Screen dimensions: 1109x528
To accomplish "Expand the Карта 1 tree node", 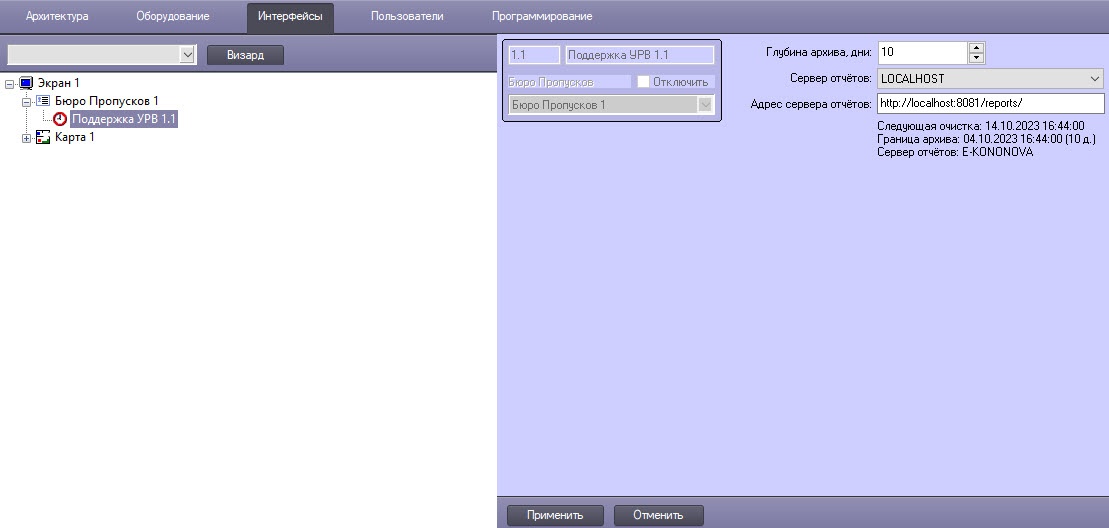I will pyautogui.click(x=27, y=137).
